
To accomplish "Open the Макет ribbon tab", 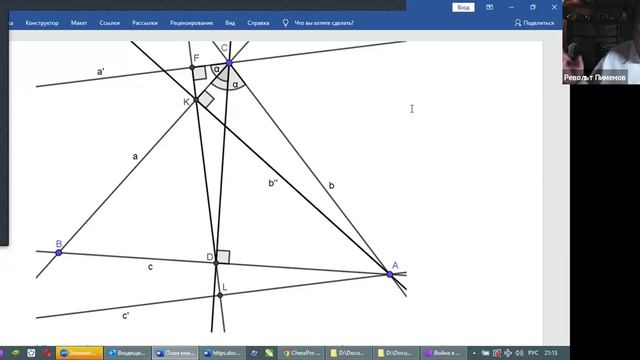I will 79,23.
